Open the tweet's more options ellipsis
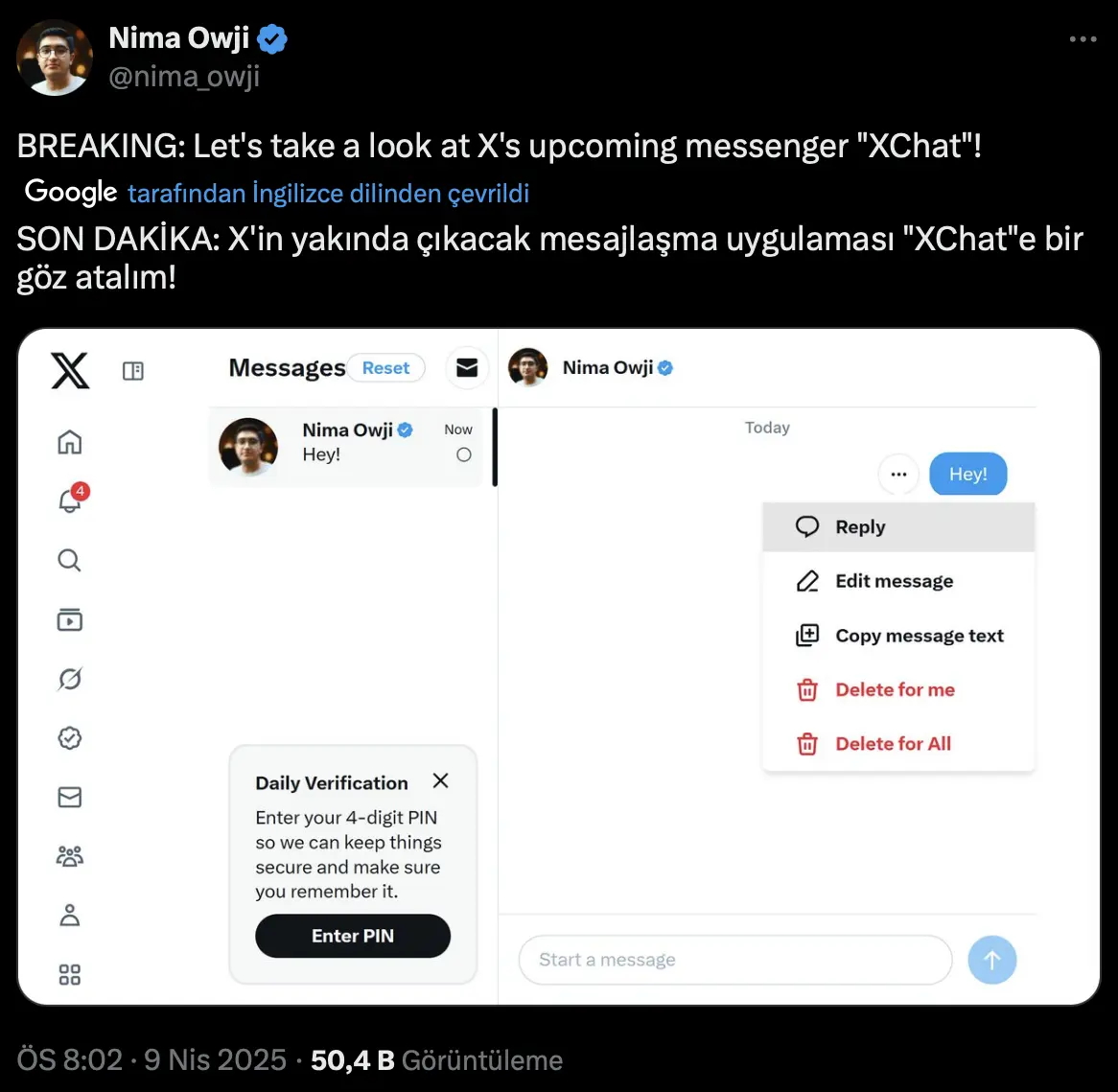Viewport: 1118px width, 1092px height. click(x=1083, y=39)
